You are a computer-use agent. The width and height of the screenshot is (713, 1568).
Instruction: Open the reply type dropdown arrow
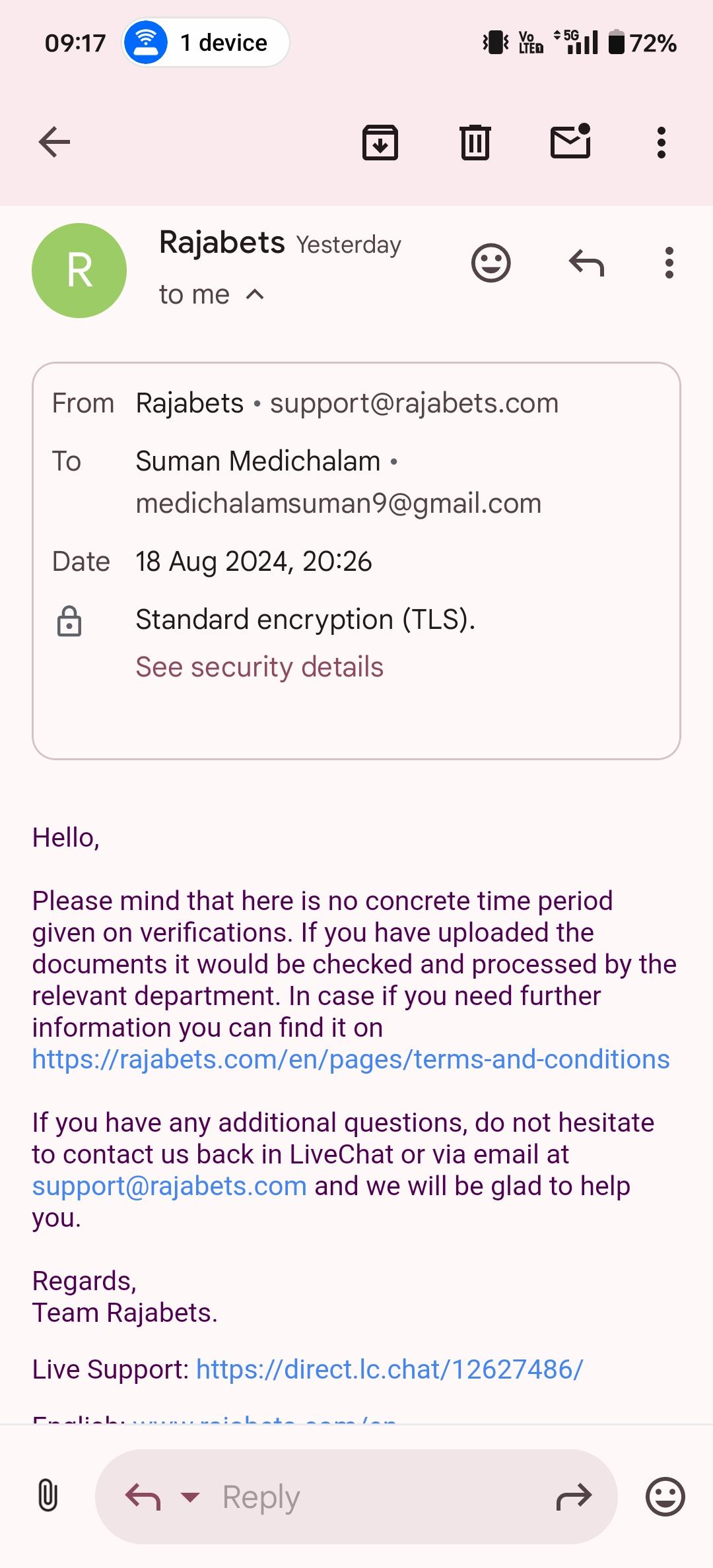coord(190,1497)
